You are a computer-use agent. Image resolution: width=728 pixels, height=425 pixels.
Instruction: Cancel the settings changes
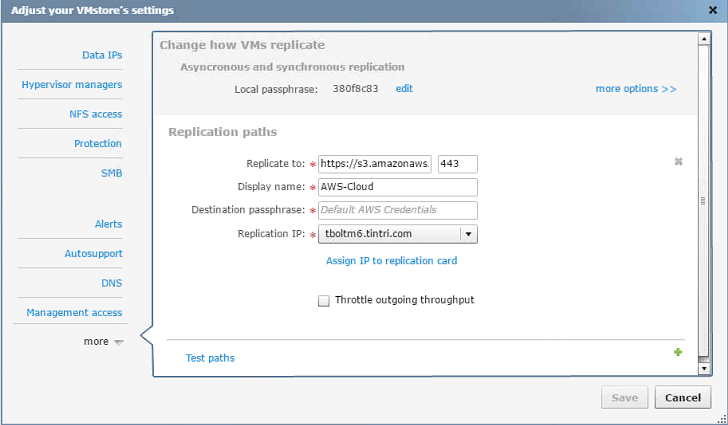682,398
